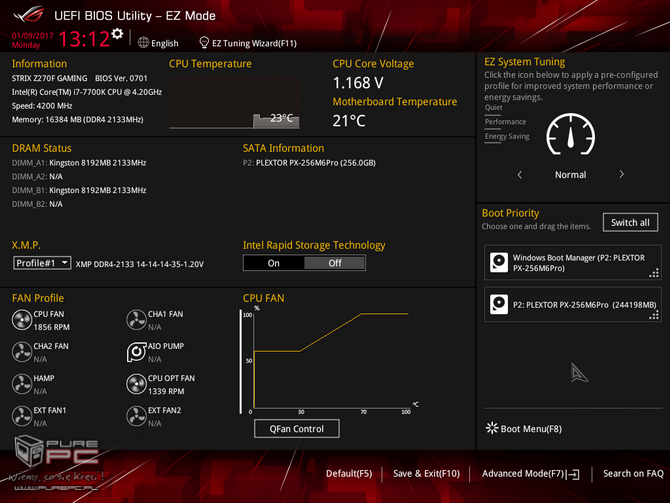Viewport: 670px width, 503px height.
Task: Click Memory: 16384 MB info line
Action: click(x=77, y=119)
